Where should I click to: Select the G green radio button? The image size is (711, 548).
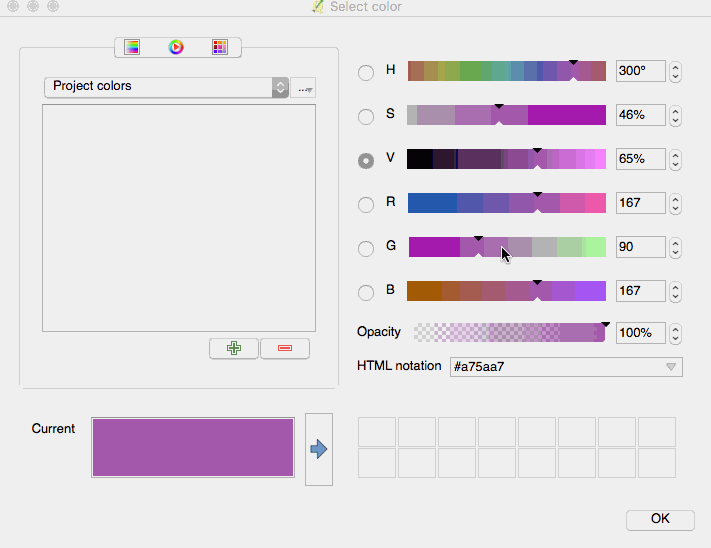pyautogui.click(x=366, y=248)
